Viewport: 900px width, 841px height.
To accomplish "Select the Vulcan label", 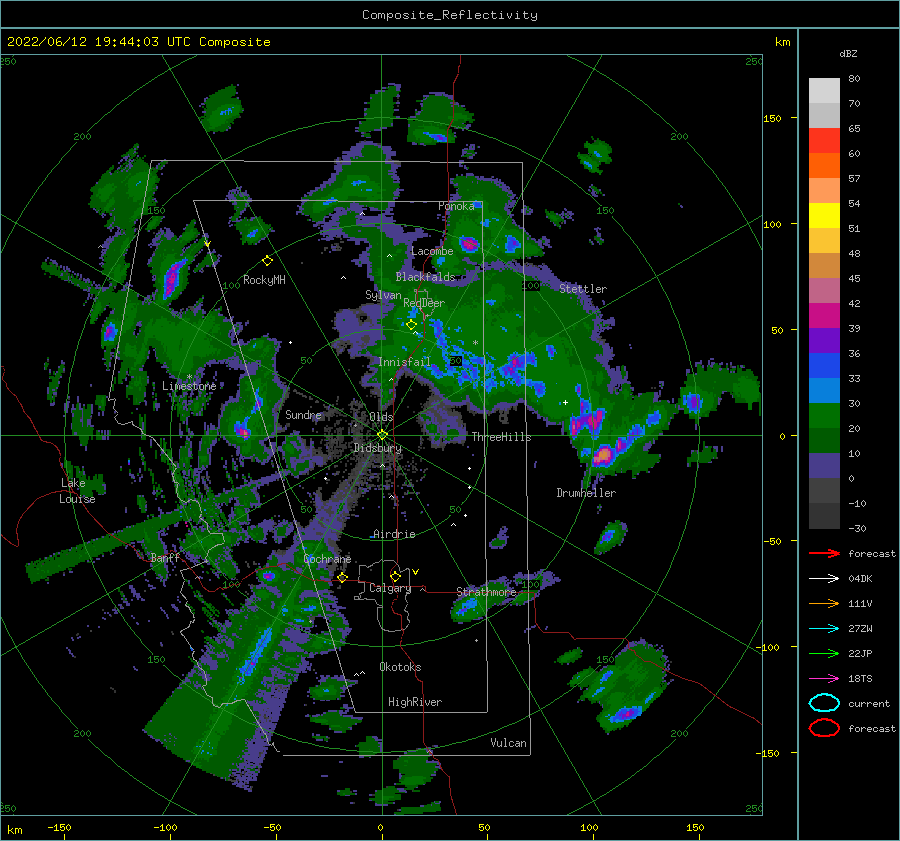I will coord(508,743).
